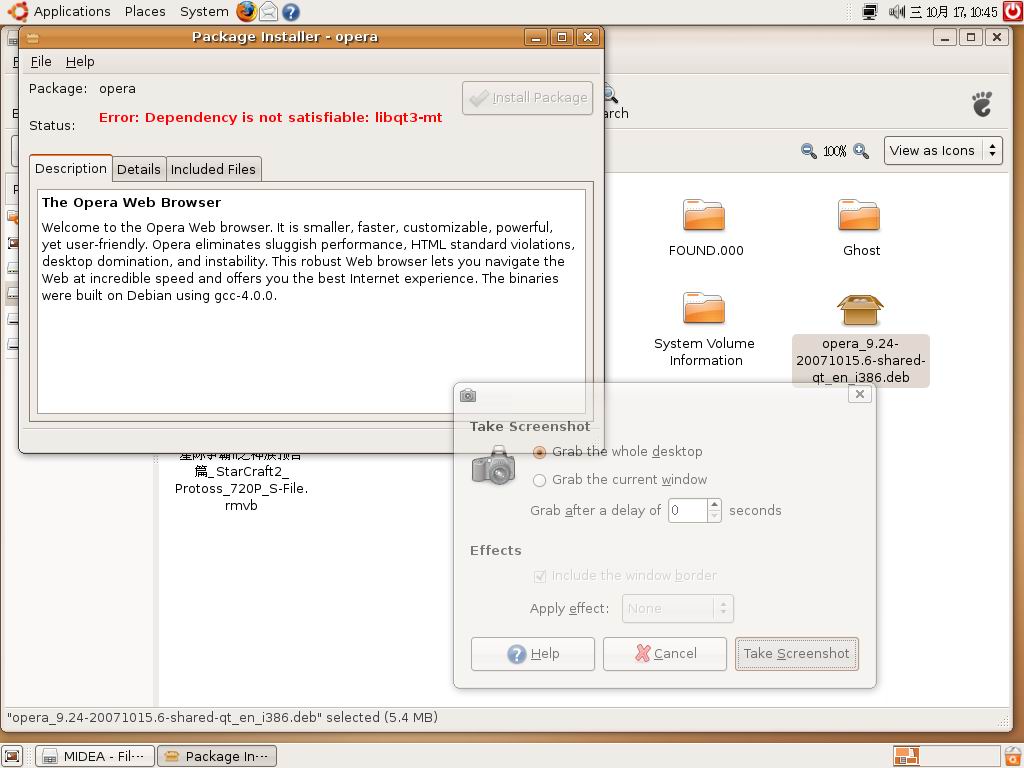Click the GNOME foot logo in file browser
This screenshot has width=1024, height=768.
click(x=982, y=104)
